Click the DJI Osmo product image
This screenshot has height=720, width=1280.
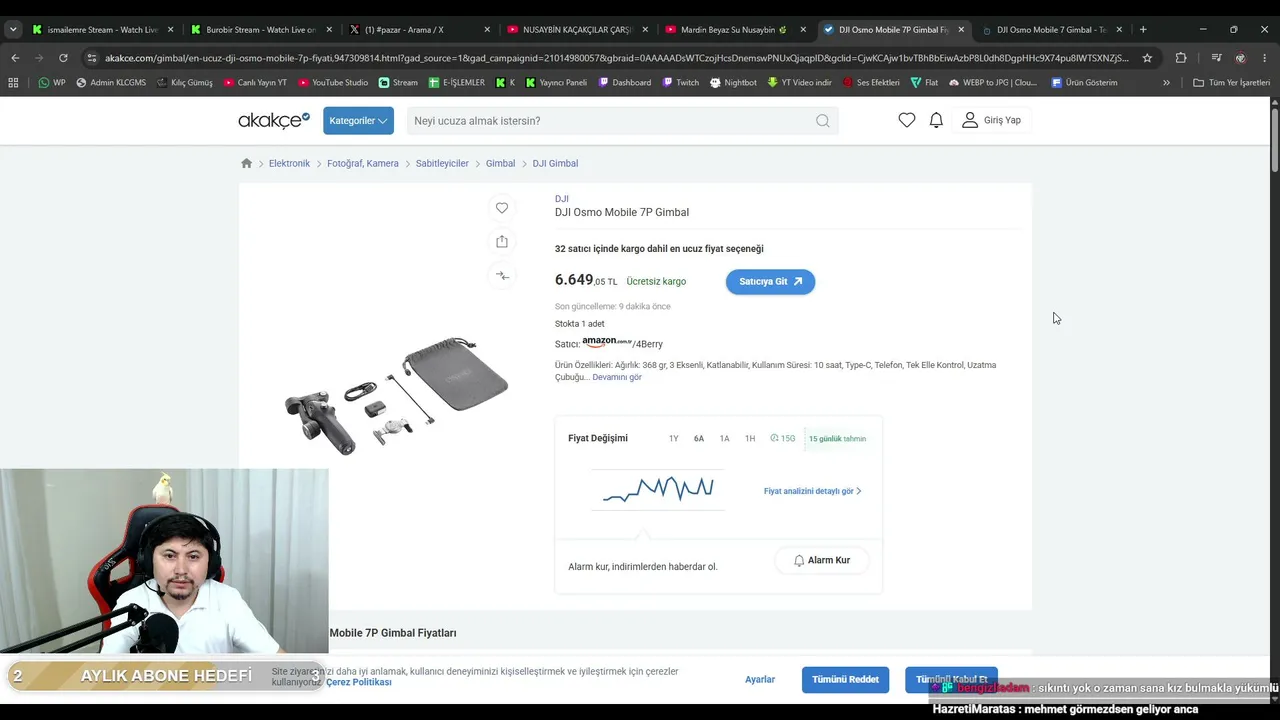coord(397,395)
